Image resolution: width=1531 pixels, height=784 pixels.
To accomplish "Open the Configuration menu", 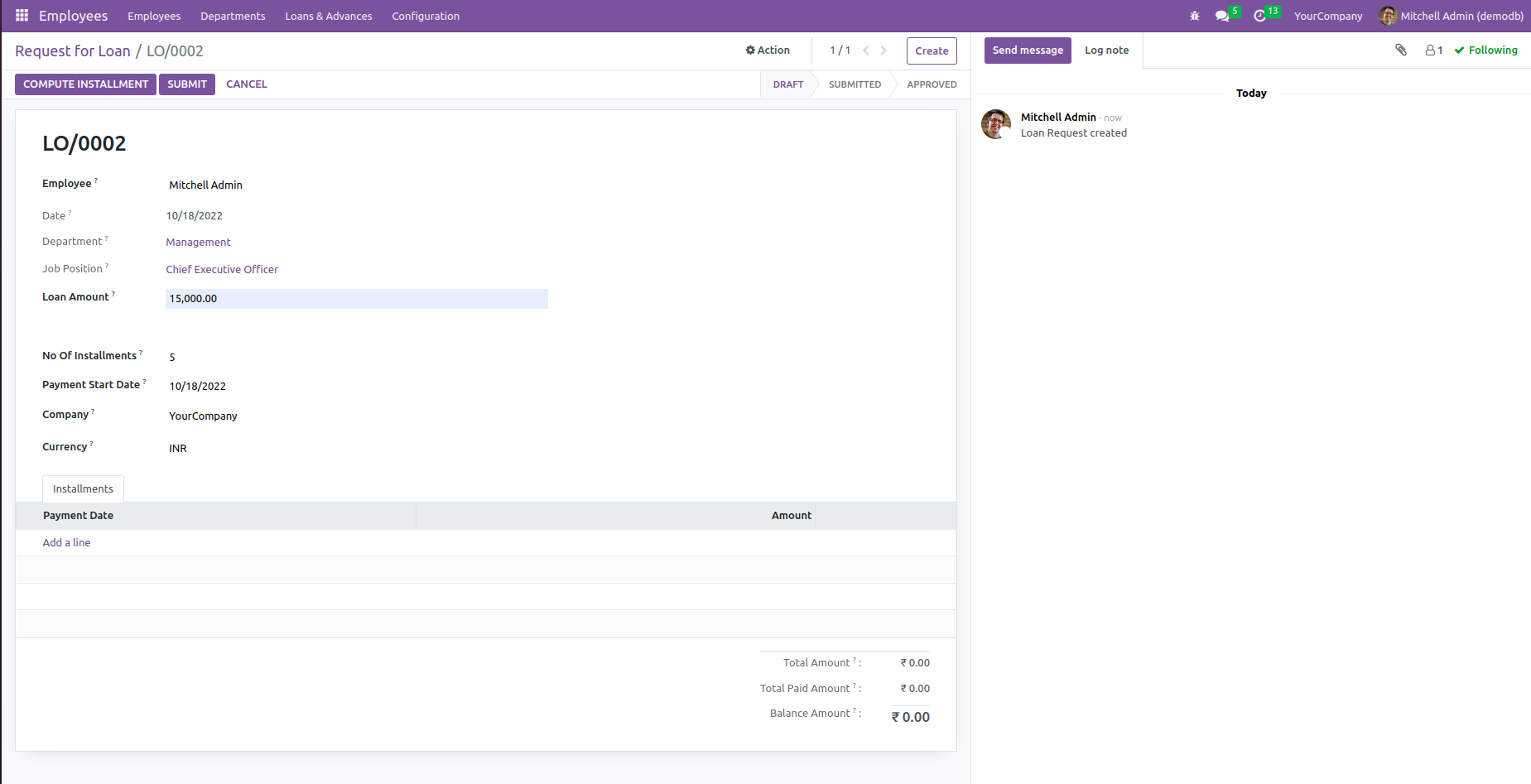I will [x=426, y=16].
